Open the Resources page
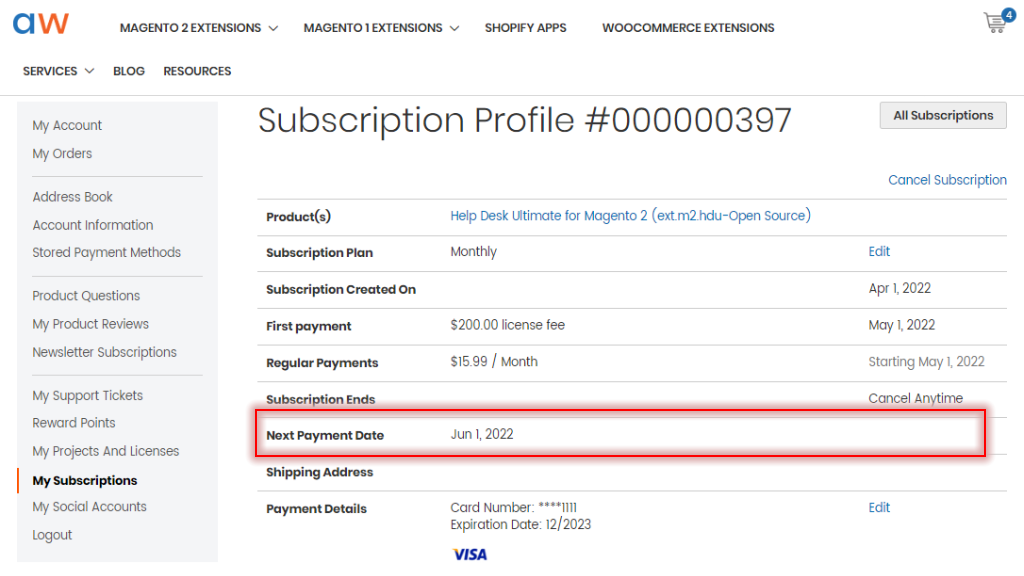 (197, 71)
